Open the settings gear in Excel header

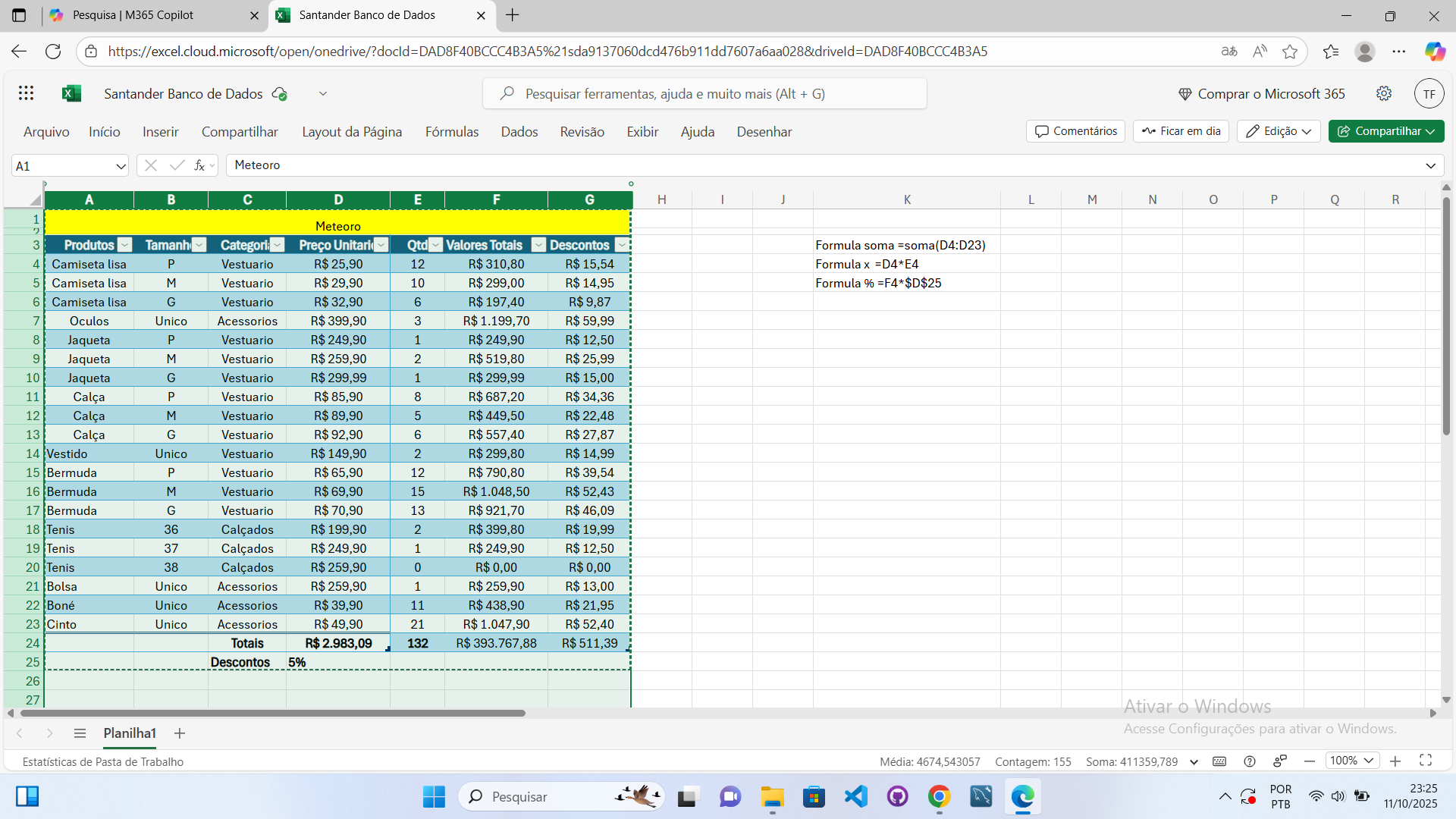pyautogui.click(x=1384, y=93)
